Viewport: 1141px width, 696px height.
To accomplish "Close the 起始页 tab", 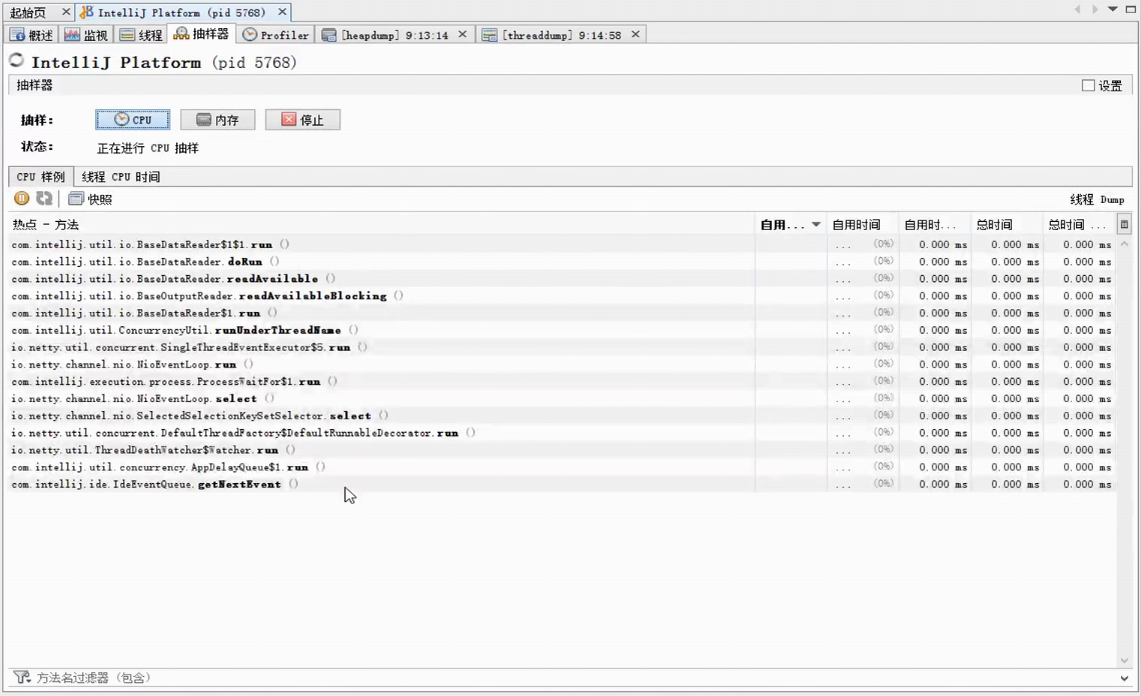I will point(65,12).
